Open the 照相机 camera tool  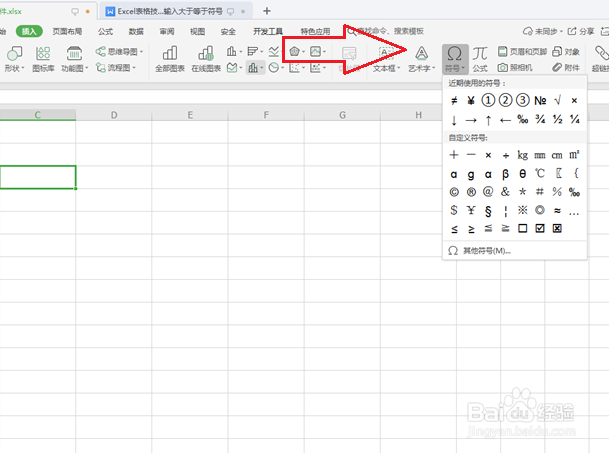515,68
